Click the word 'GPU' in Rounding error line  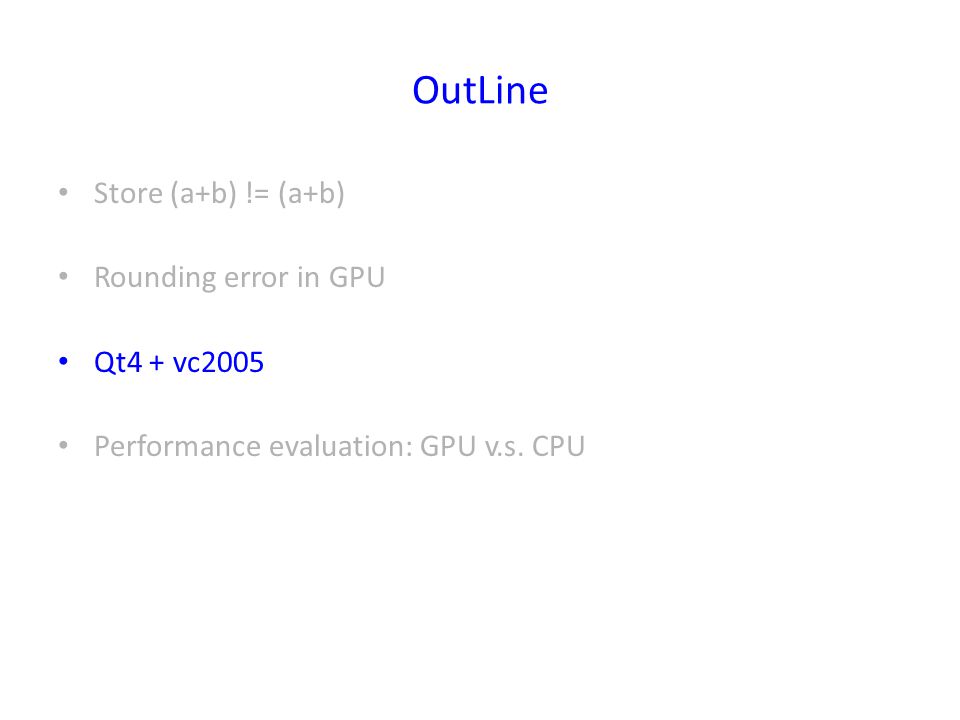[357, 277]
